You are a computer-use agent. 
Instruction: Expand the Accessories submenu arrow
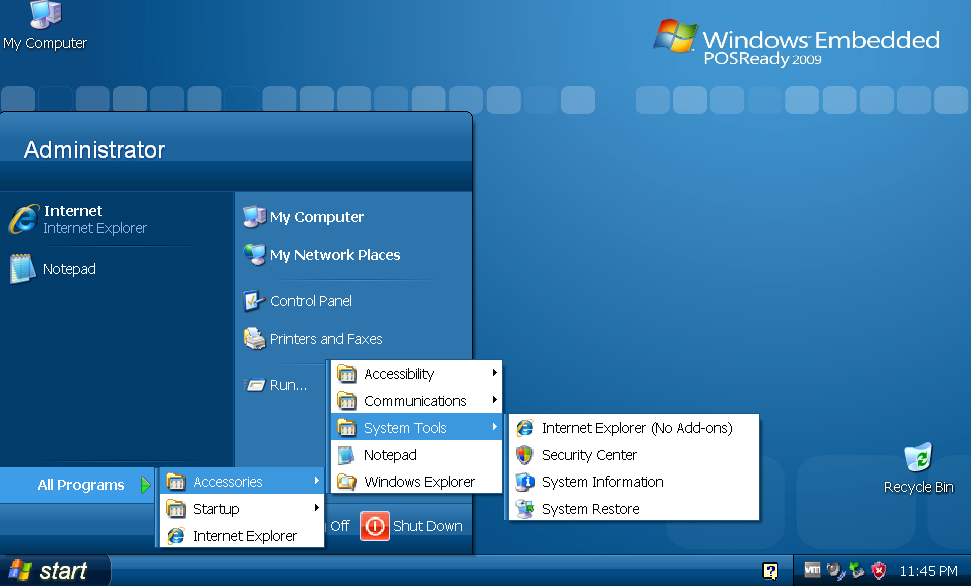[x=316, y=481]
